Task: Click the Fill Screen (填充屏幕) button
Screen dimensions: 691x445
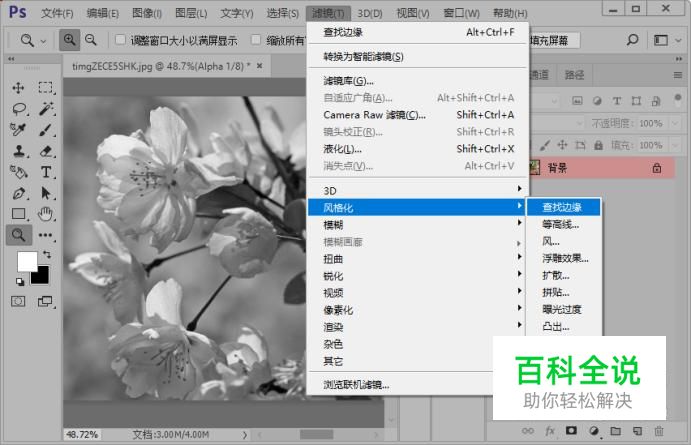Action: [554, 41]
